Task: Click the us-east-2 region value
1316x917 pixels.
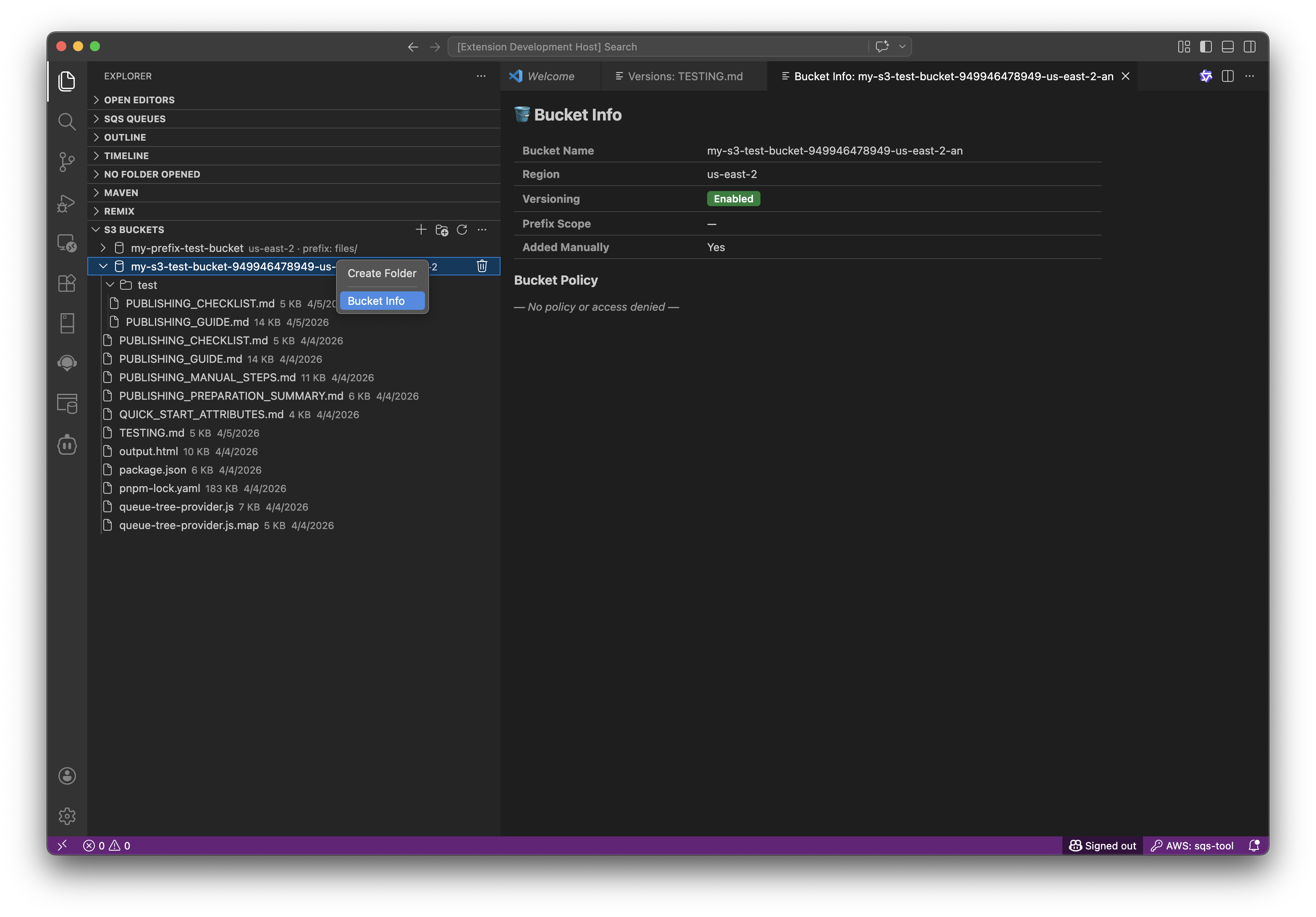Action: [732, 174]
